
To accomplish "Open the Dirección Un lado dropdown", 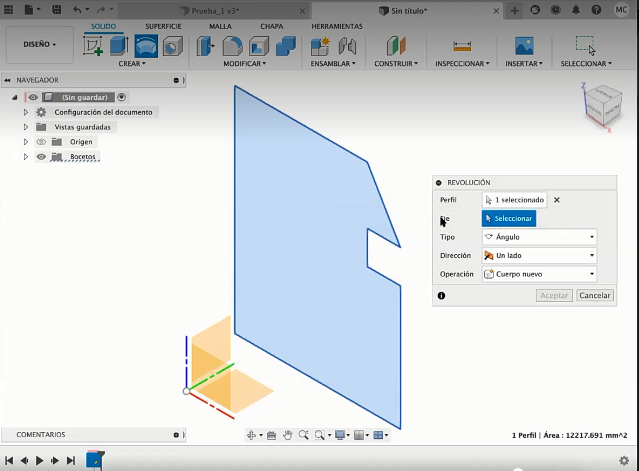I will [x=539, y=255].
